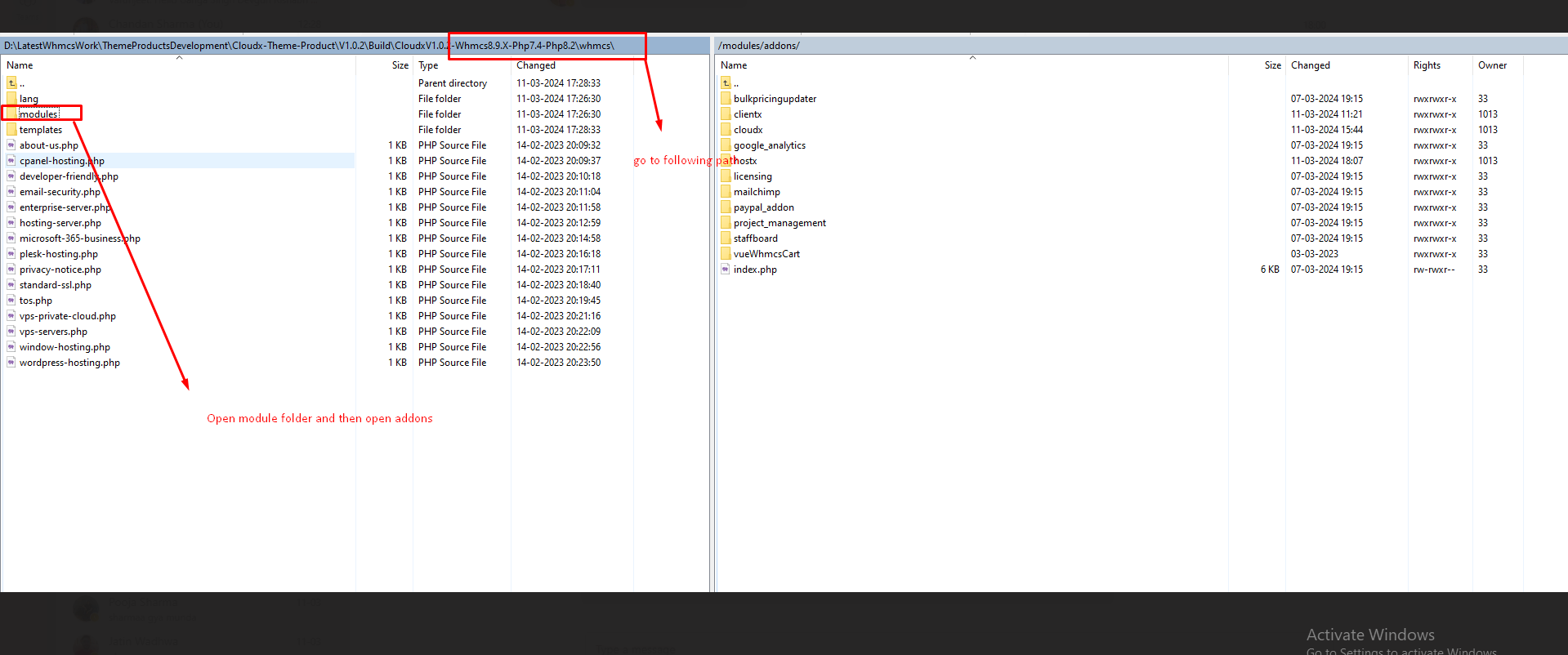Open the lang folder icon
This screenshot has width=1568, height=655.
coord(11,99)
